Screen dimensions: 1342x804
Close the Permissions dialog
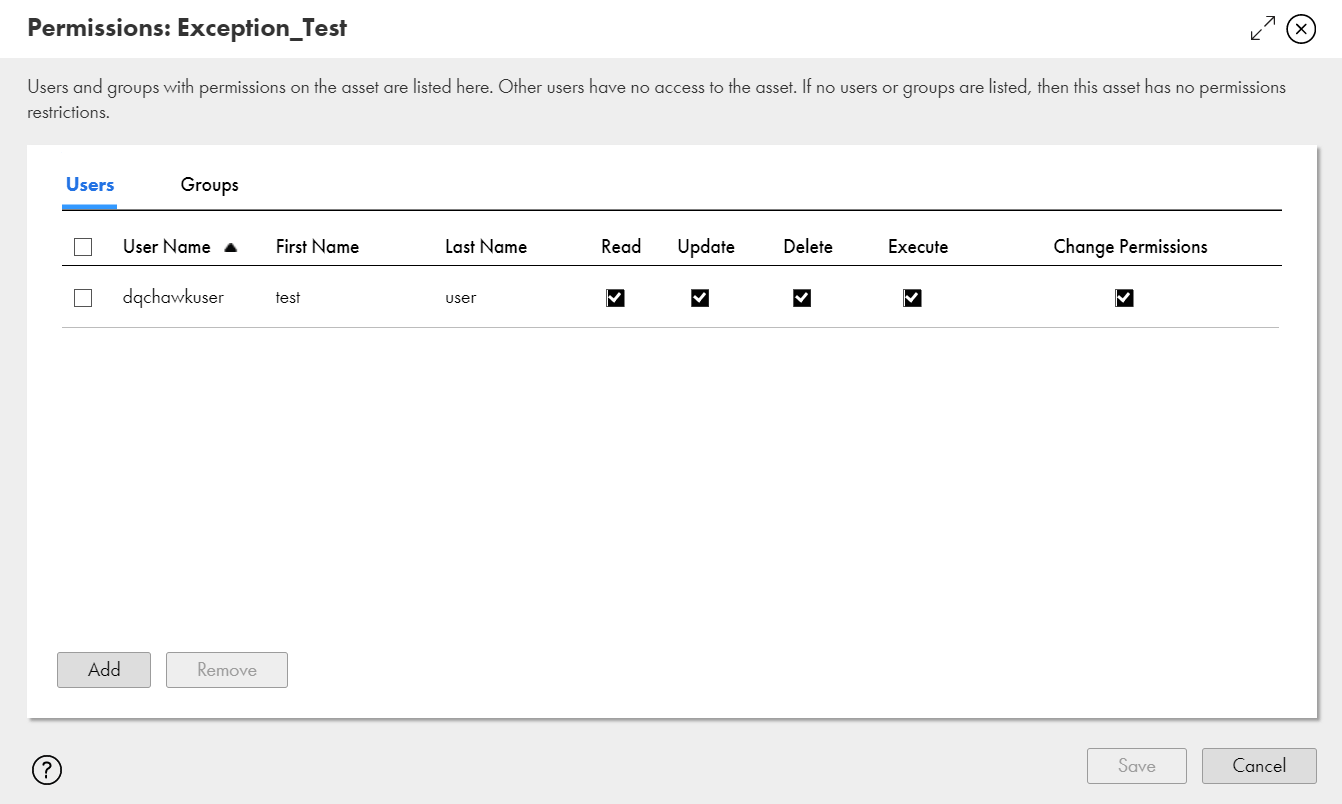click(1301, 29)
